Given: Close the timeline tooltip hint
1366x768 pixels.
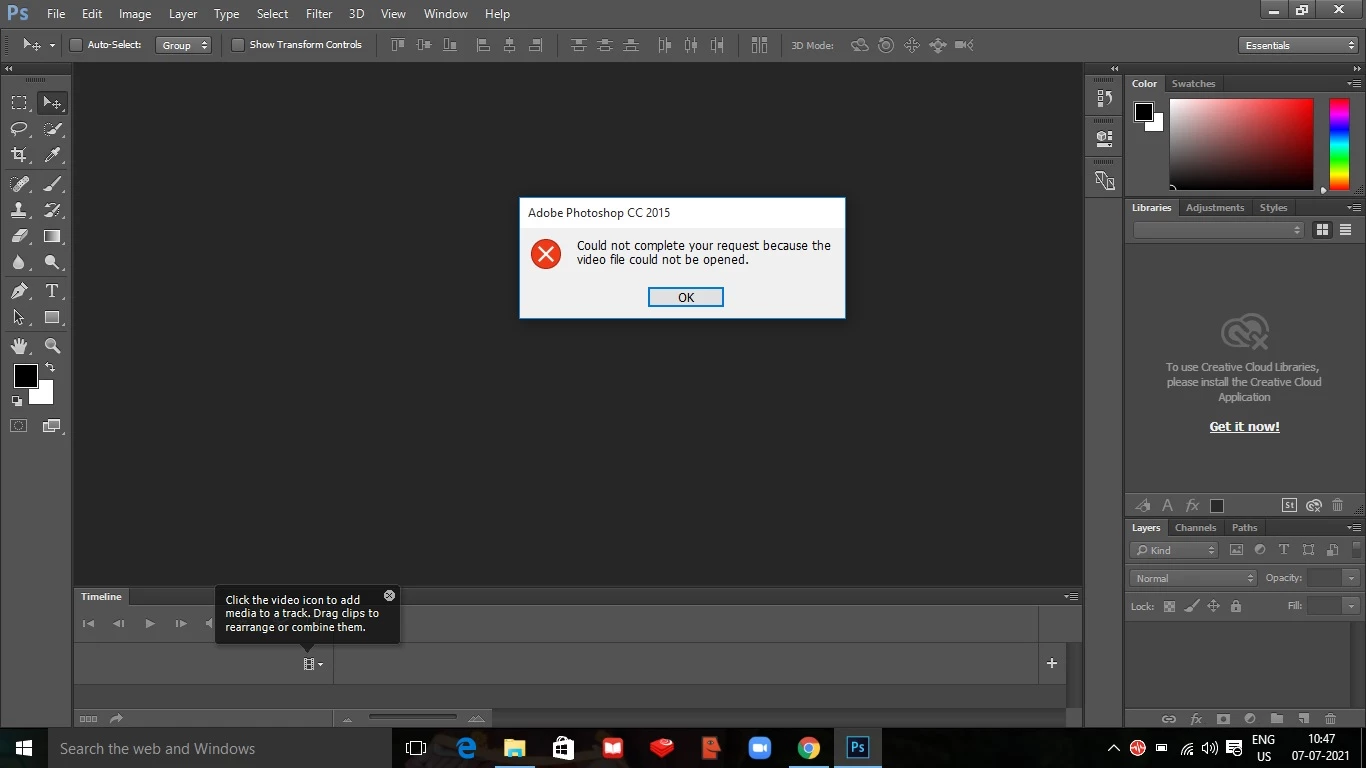Looking at the screenshot, I should 389,595.
